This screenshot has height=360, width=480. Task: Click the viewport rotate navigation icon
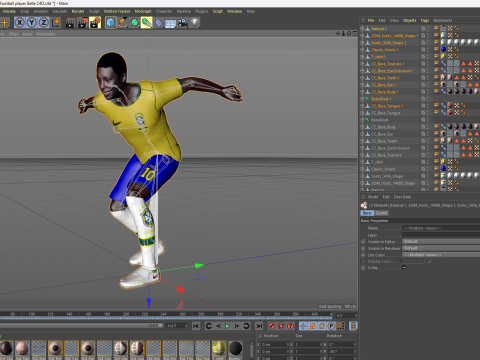[349, 34]
